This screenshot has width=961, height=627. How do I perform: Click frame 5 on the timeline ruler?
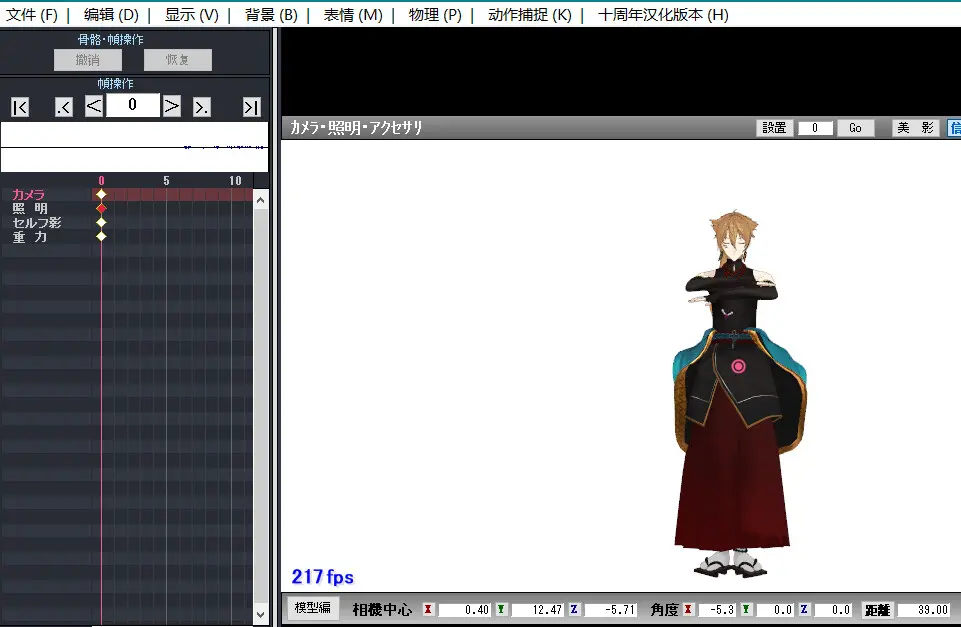pos(166,181)
